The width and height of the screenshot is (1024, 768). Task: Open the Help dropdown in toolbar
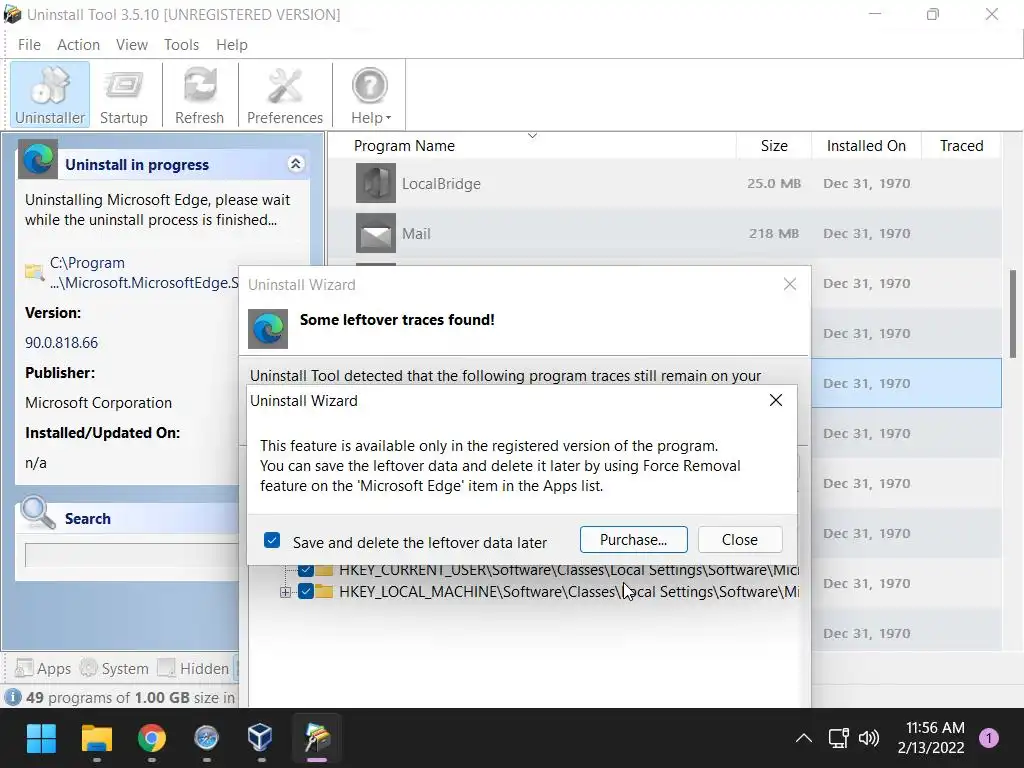[x=370, y=95]
